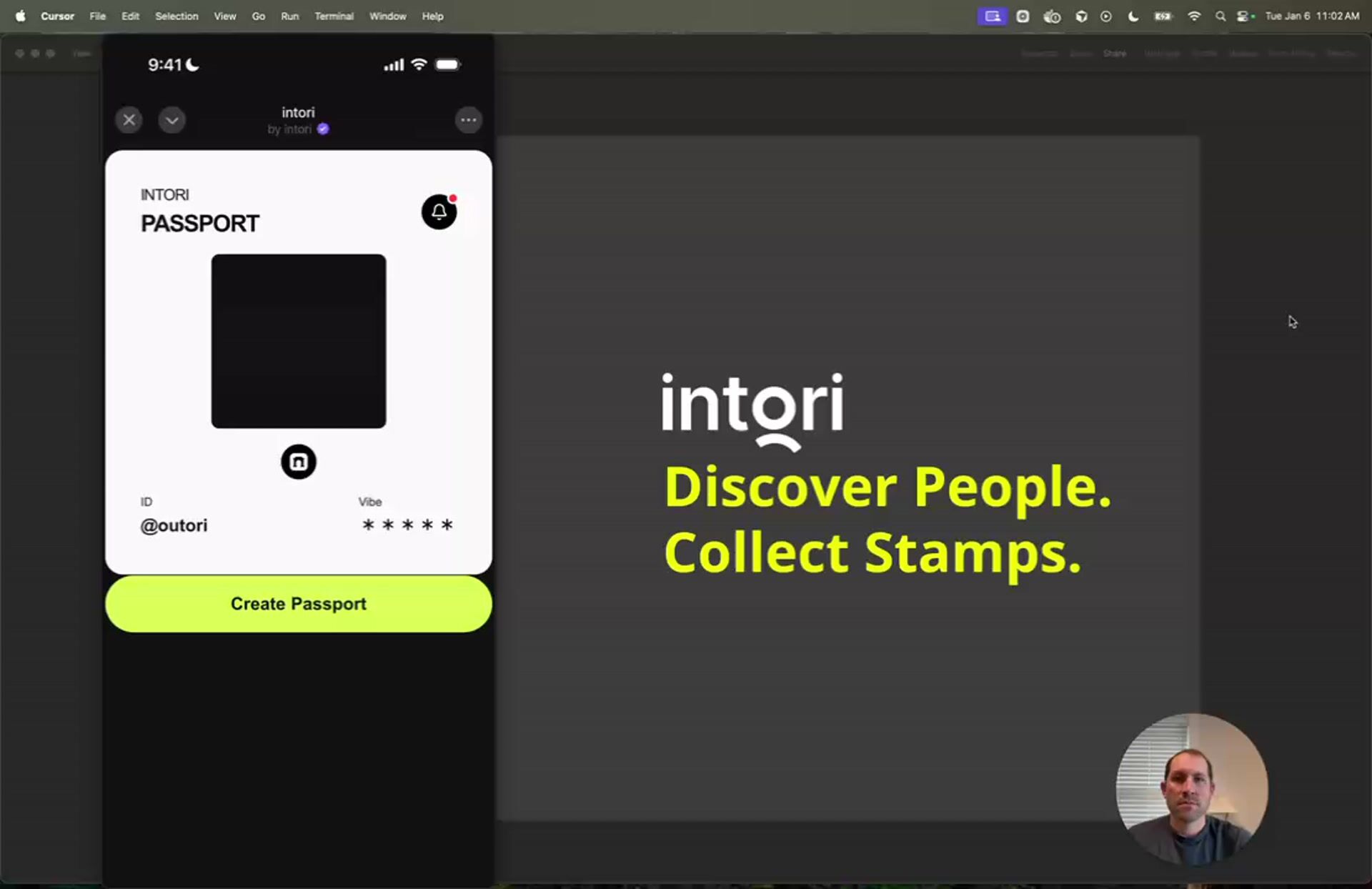Open the notification bell icon
Image resolution: width=1372 pixels, height=889 pixels.
tap(439, 212)
